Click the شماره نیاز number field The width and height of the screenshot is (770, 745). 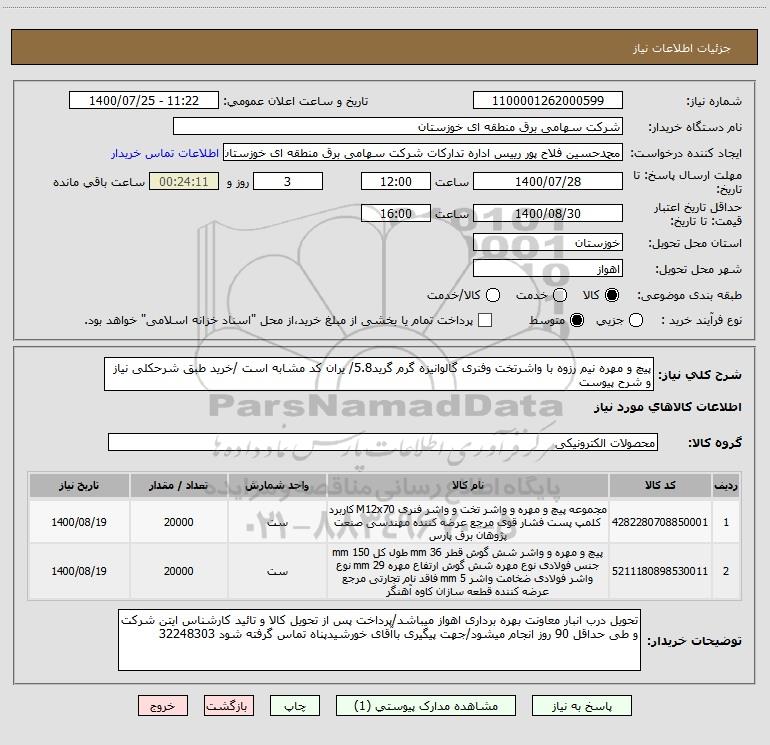coord(548,100)
